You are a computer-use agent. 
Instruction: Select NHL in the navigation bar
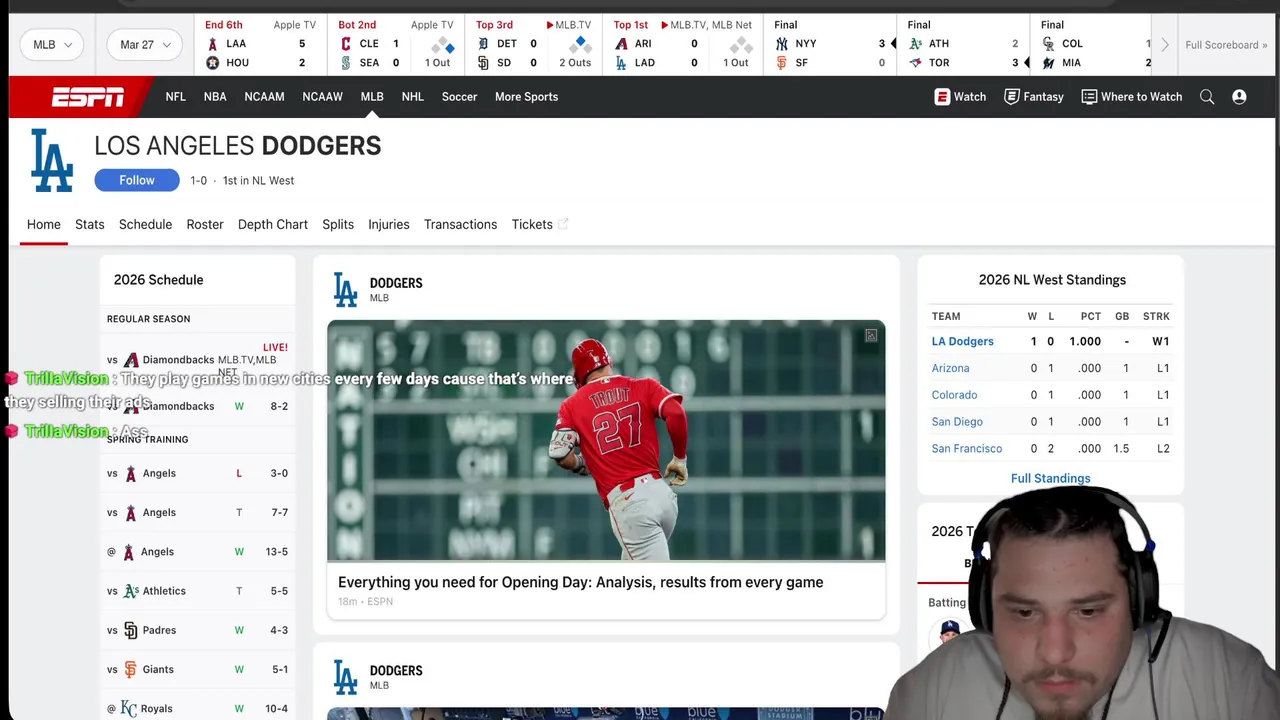point(413,97)
